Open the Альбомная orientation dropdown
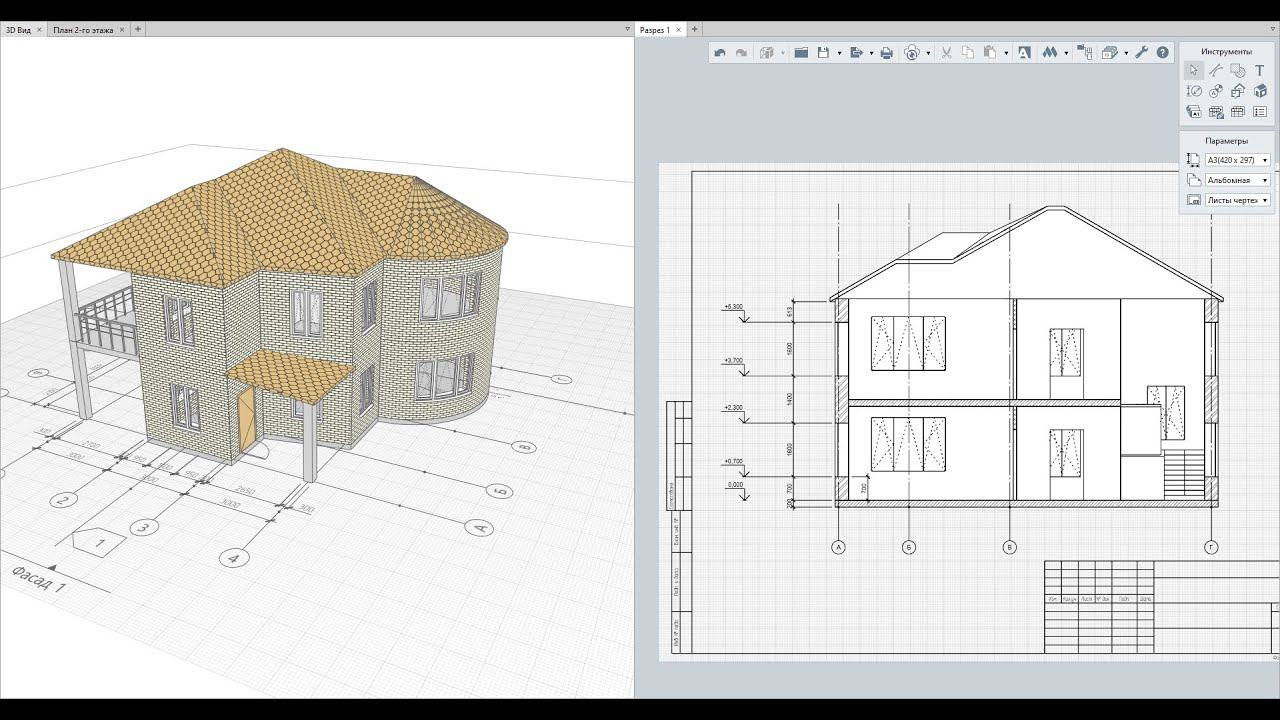Image resolution: width=1280 pixels, height=720 pixels. (x=1237, y=180)
